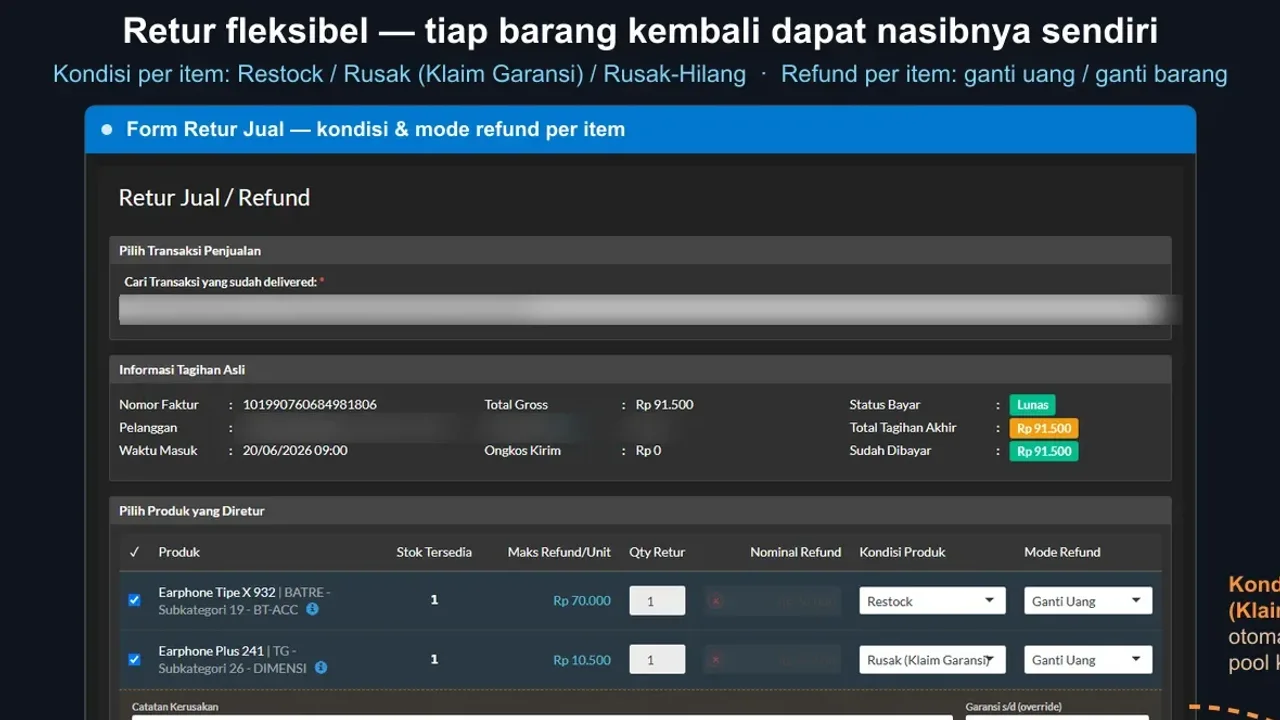Click the white bullet beside Form Retur Jual
The height and width of the screenshot is (720, 1280).
click(x=107, y=130)
